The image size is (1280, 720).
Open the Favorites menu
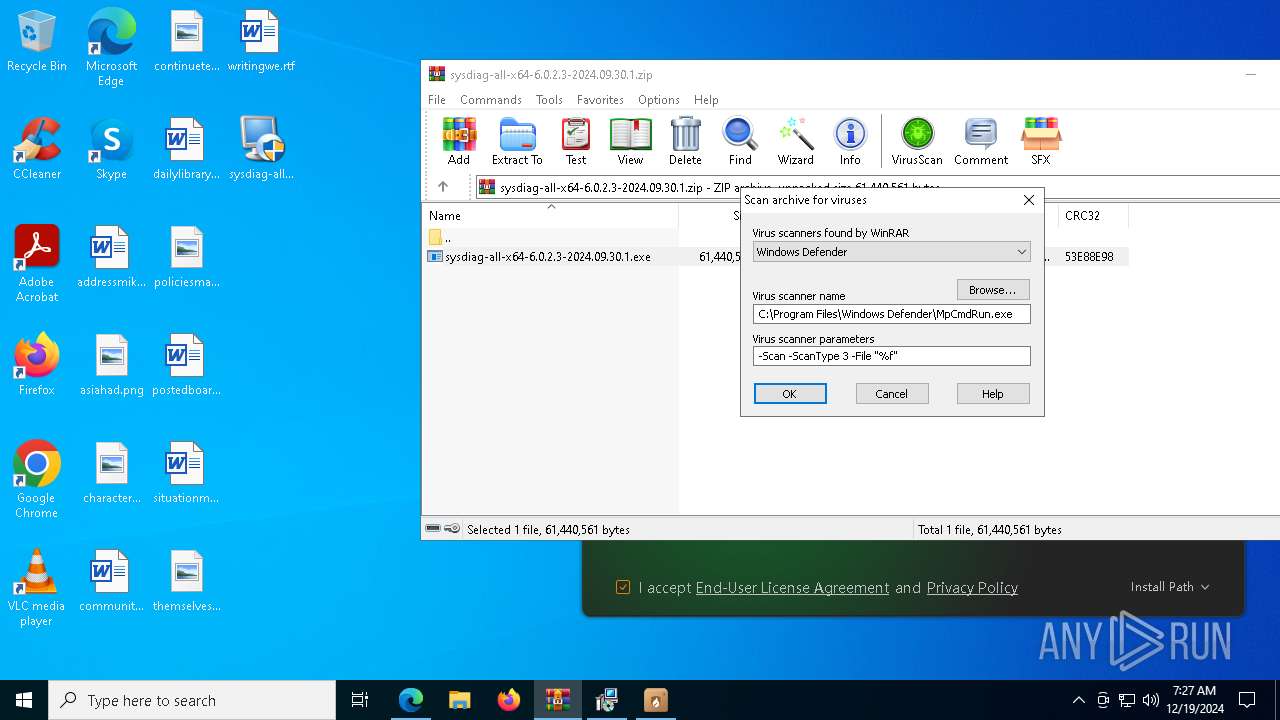[600, 100]
